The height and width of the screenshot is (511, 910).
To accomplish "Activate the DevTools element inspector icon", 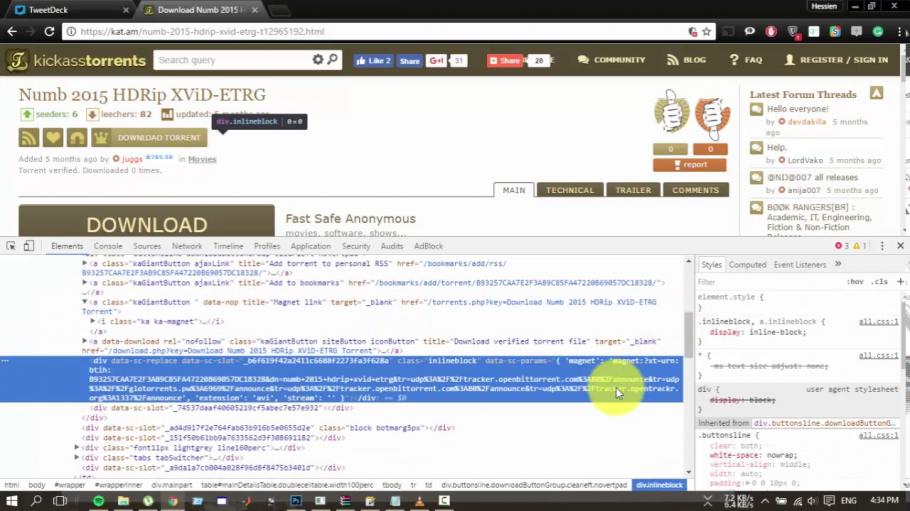I will pyautogui.click(x=11, y=246).
